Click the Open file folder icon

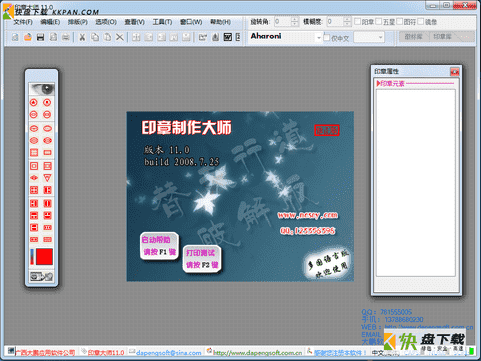[x=28, y=37]
